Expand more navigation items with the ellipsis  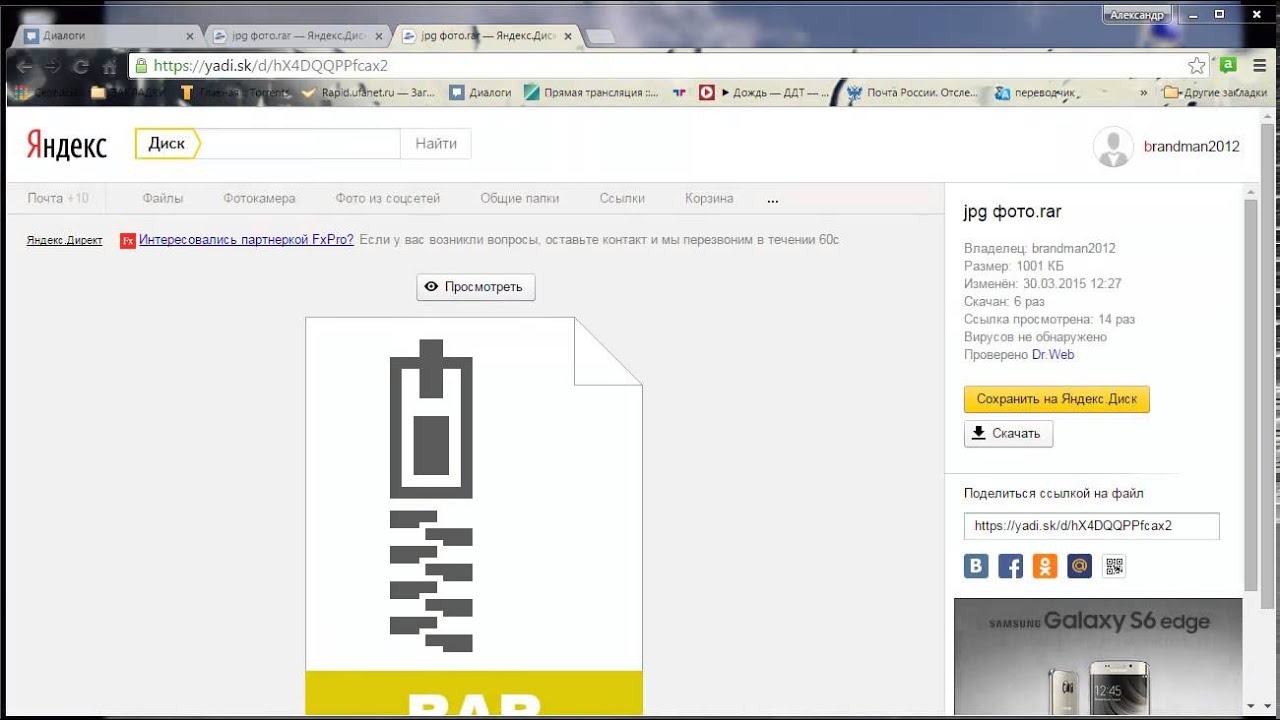click(772, 200)
